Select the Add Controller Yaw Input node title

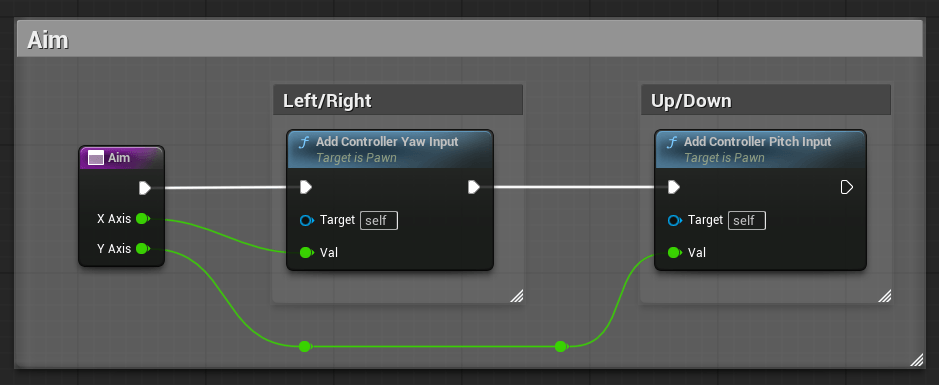tap(387, 142)
